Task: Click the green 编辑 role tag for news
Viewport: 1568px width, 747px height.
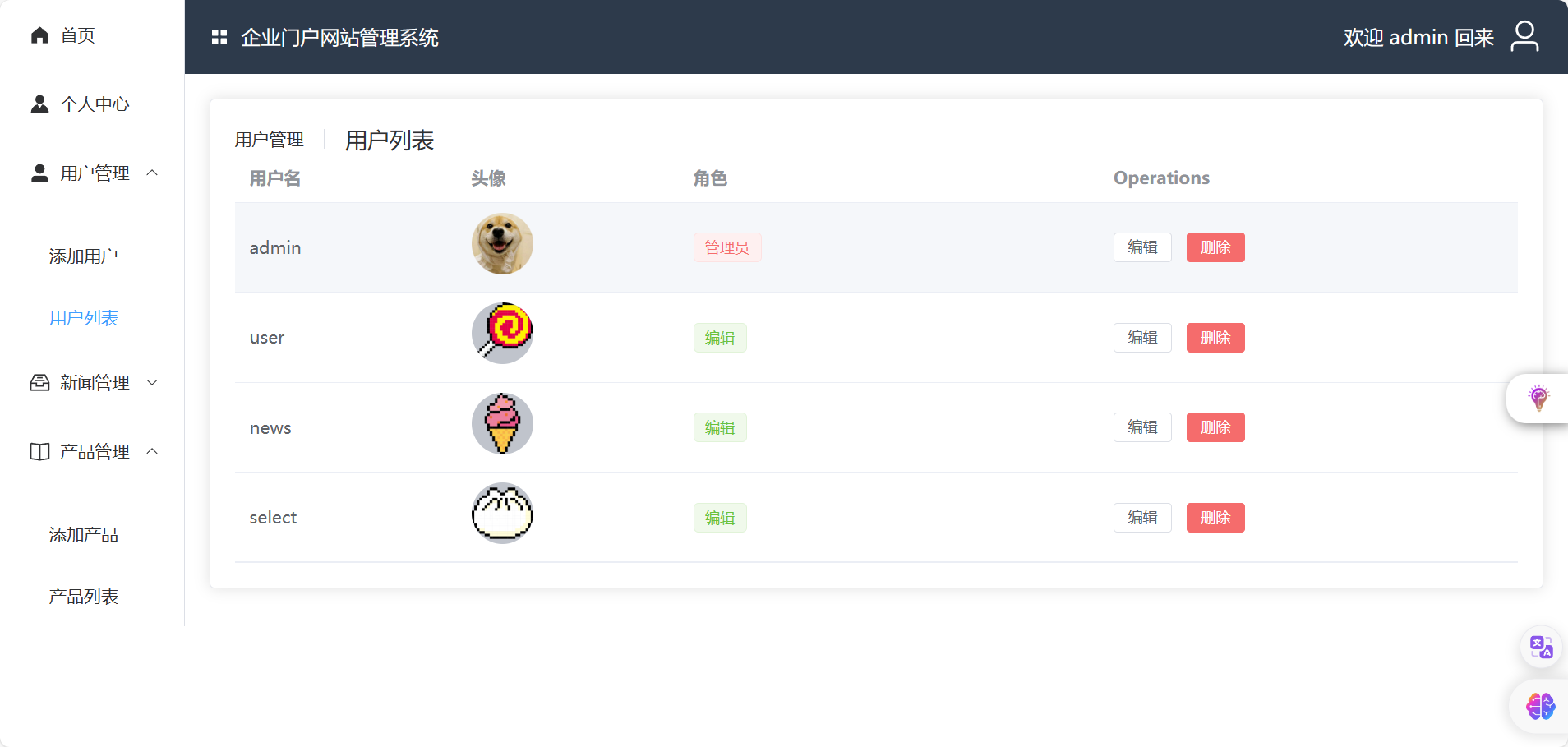Action: (x=720, y=427)
